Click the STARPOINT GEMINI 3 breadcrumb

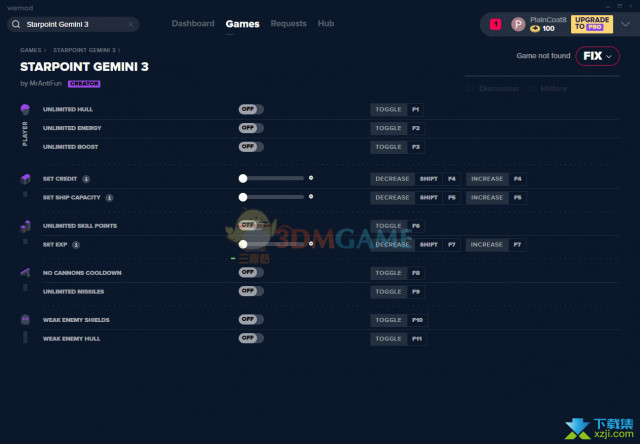click(x=84, y=50)
